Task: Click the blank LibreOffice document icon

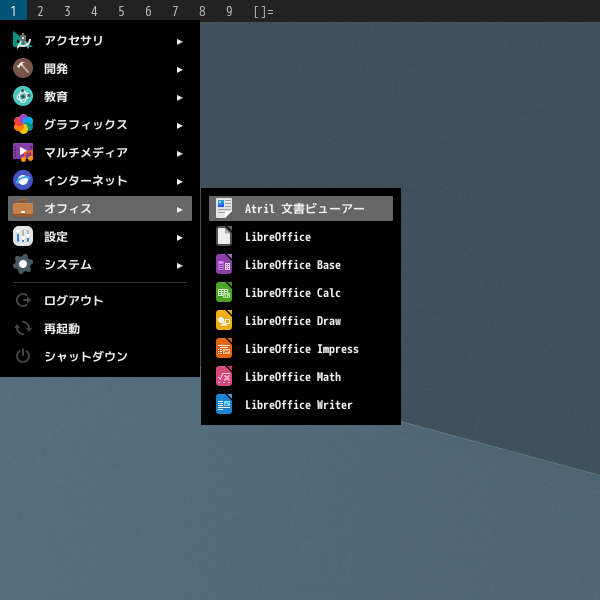Action: [x=224, y=236]
